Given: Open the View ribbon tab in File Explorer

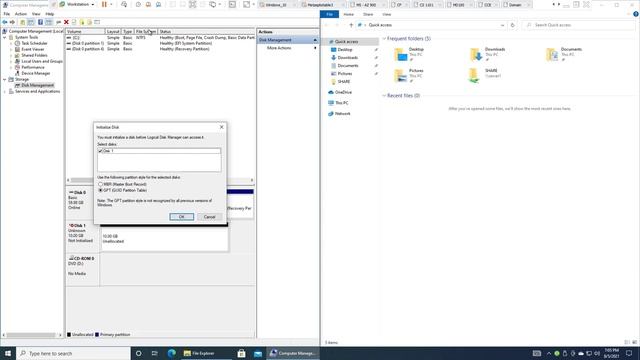Looking at the screenshot, I should [387, 14].
